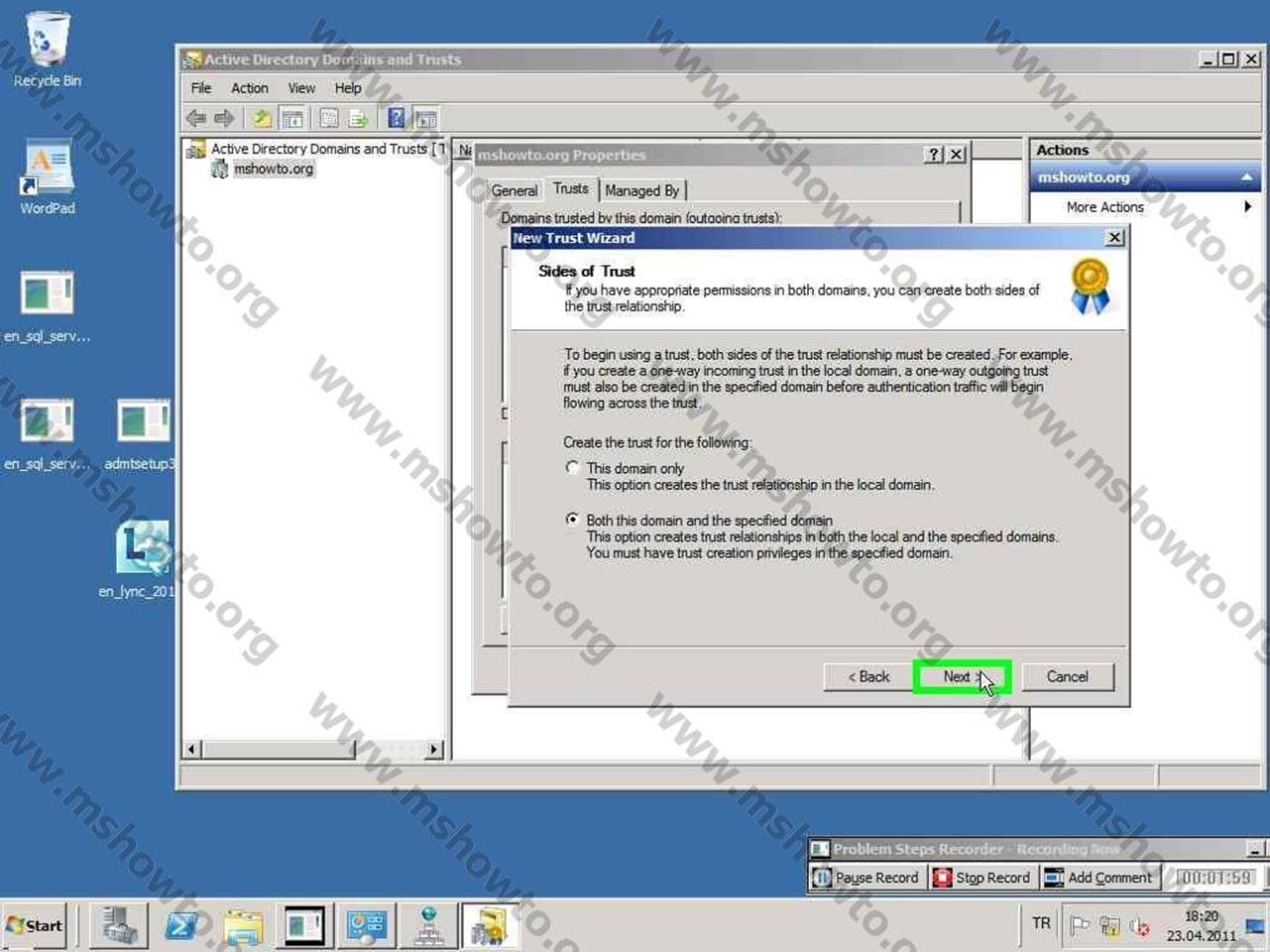1270x952 pixels.
Task: Open the View menu
Action: pyautogui.click(x=301, y=88)
